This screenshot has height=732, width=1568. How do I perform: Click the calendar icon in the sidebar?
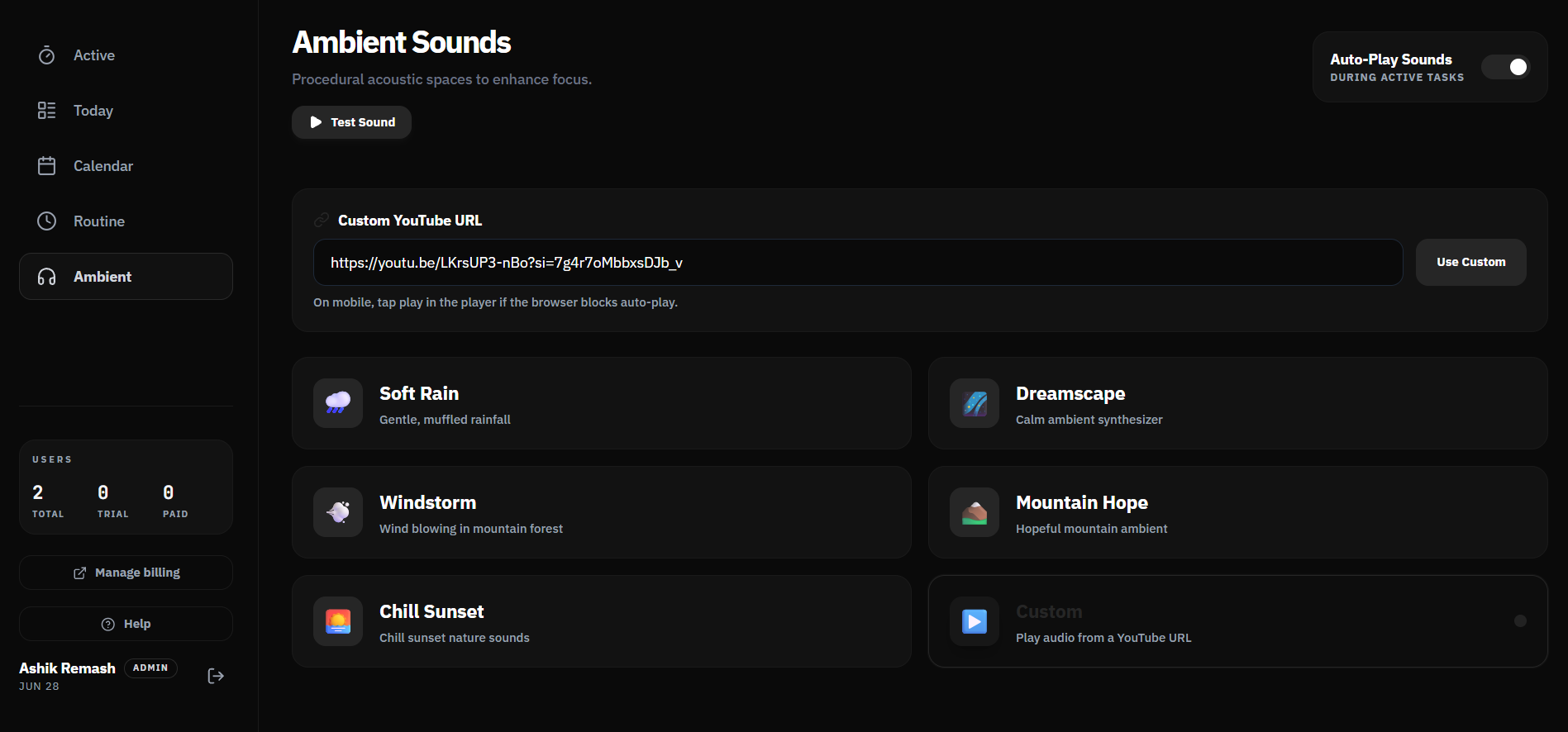[x=47, y=166]
